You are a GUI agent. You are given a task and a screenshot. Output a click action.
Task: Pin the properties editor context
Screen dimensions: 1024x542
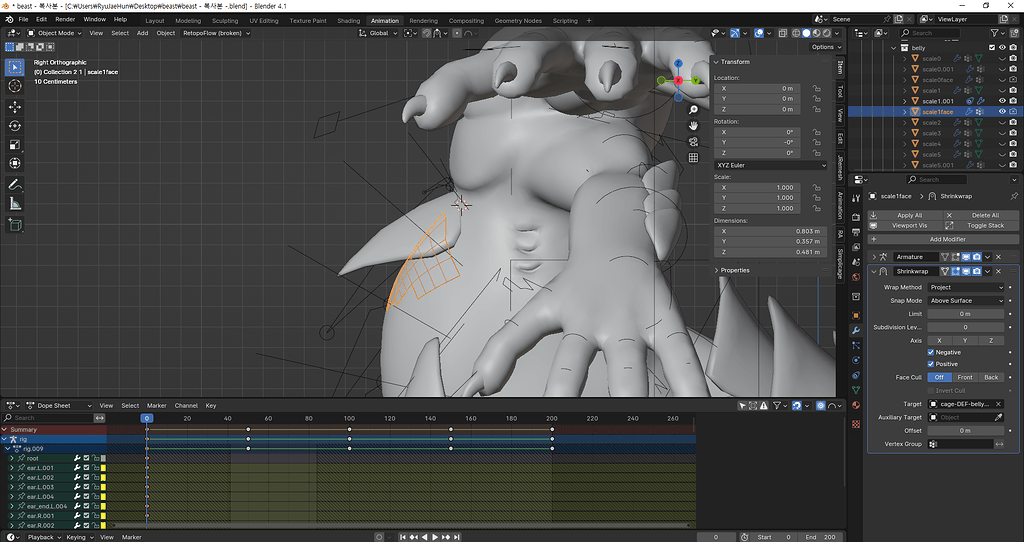point(1014,196)
